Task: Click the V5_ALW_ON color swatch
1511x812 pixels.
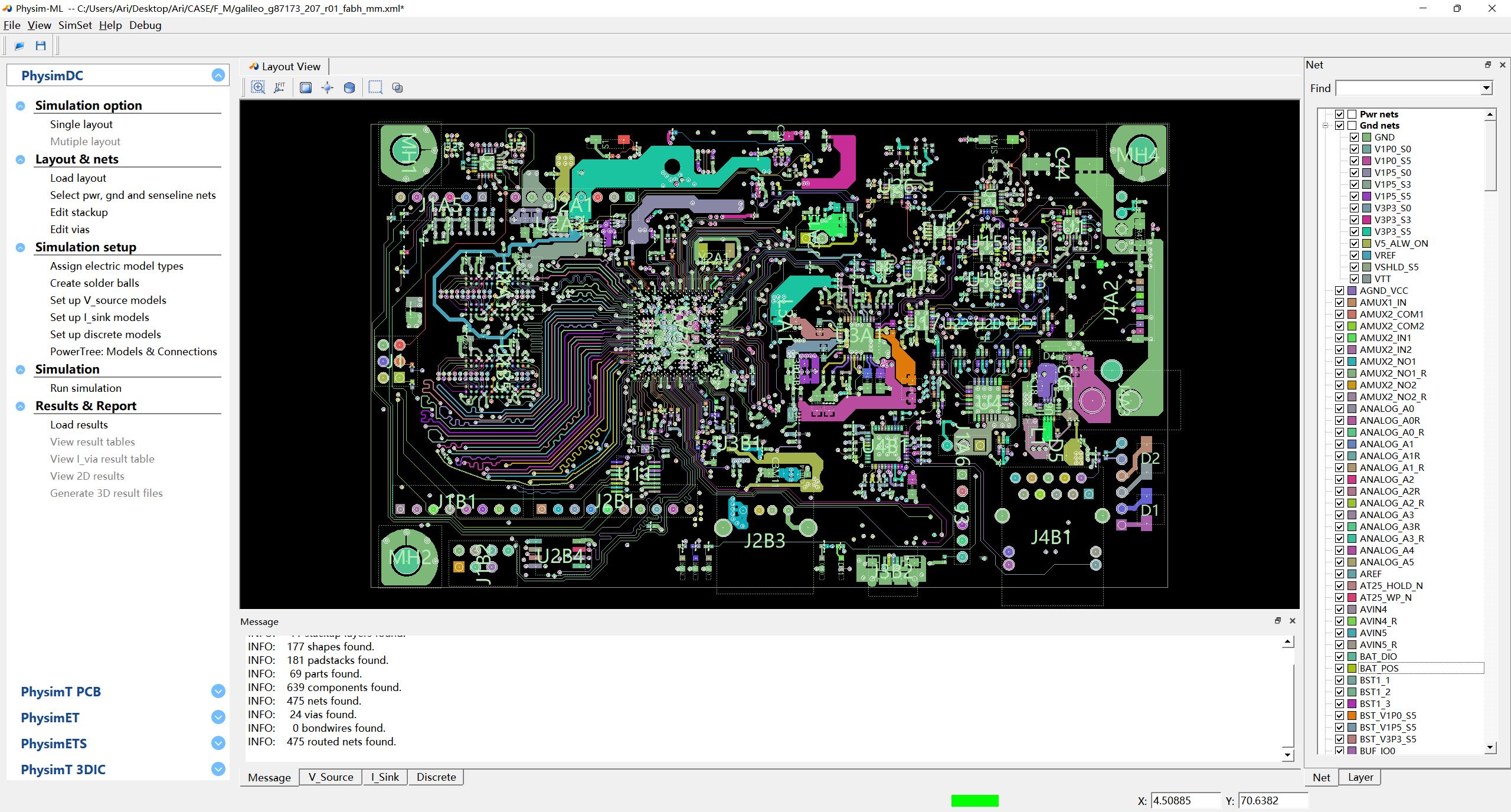Action: (x=1366, y=244)
